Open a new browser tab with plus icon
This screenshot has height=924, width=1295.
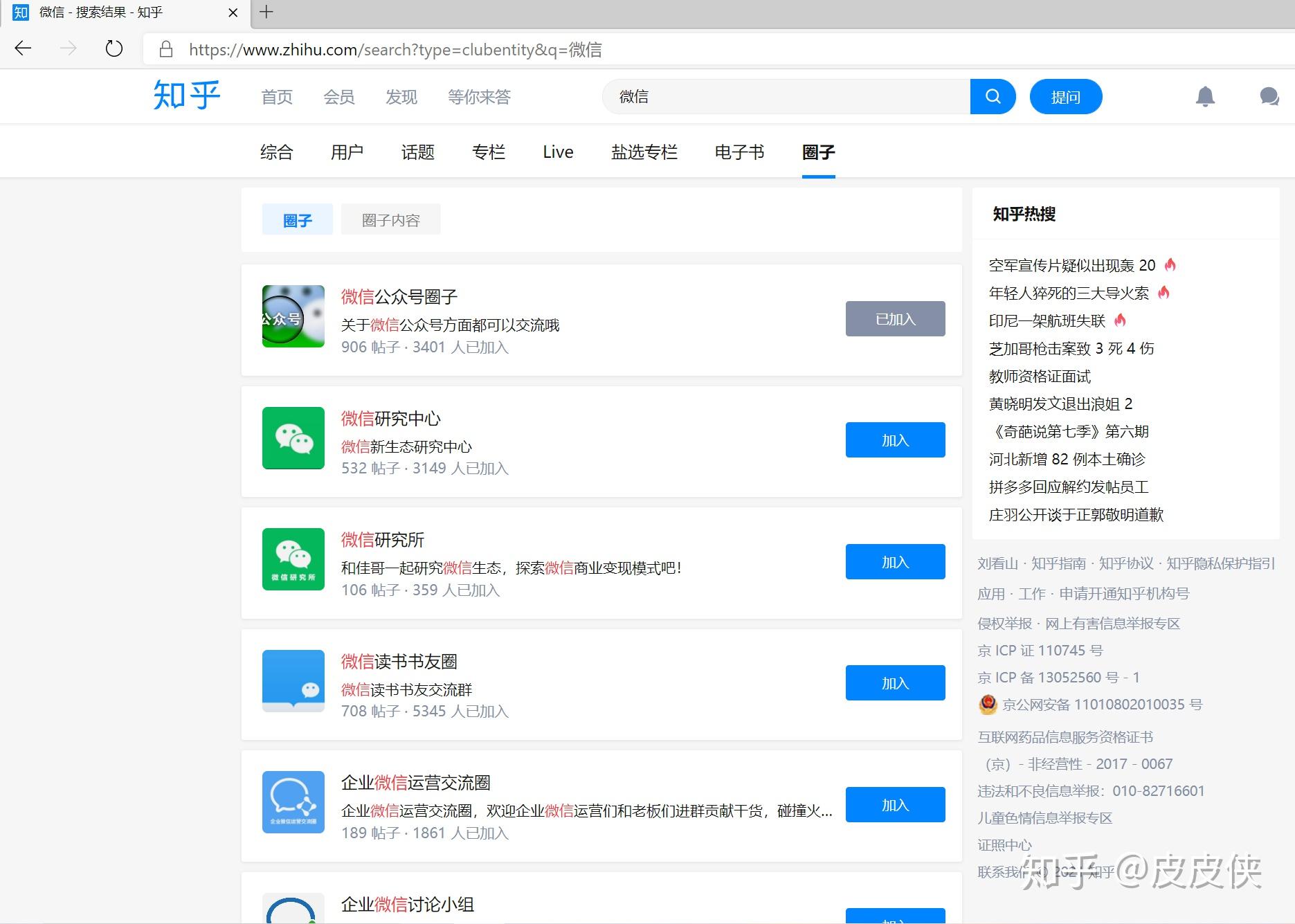266,12
